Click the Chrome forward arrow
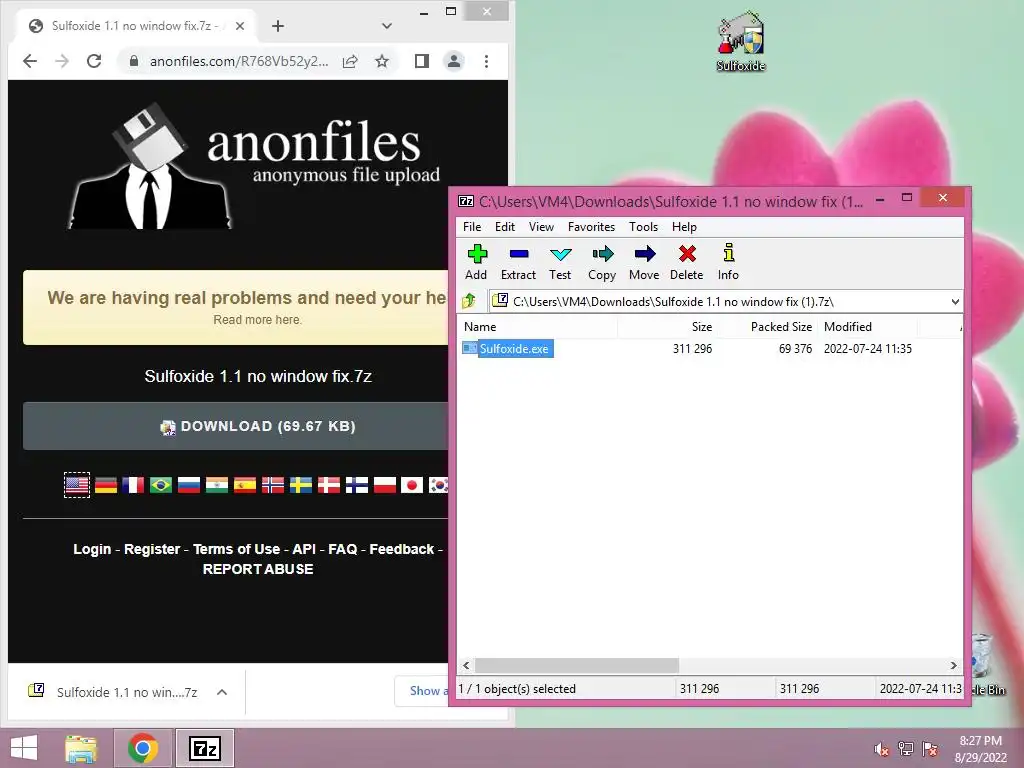 coord(62,61)
